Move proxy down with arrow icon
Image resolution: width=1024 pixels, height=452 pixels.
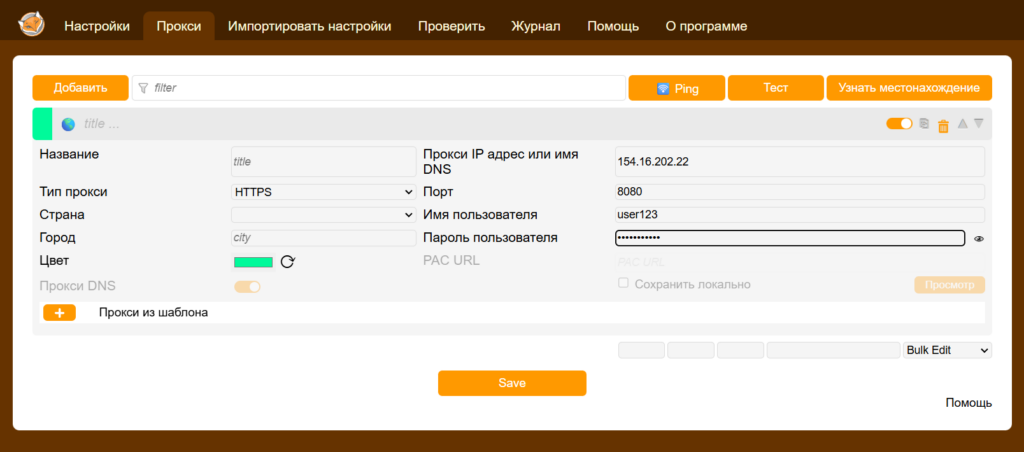coord(978,123)
